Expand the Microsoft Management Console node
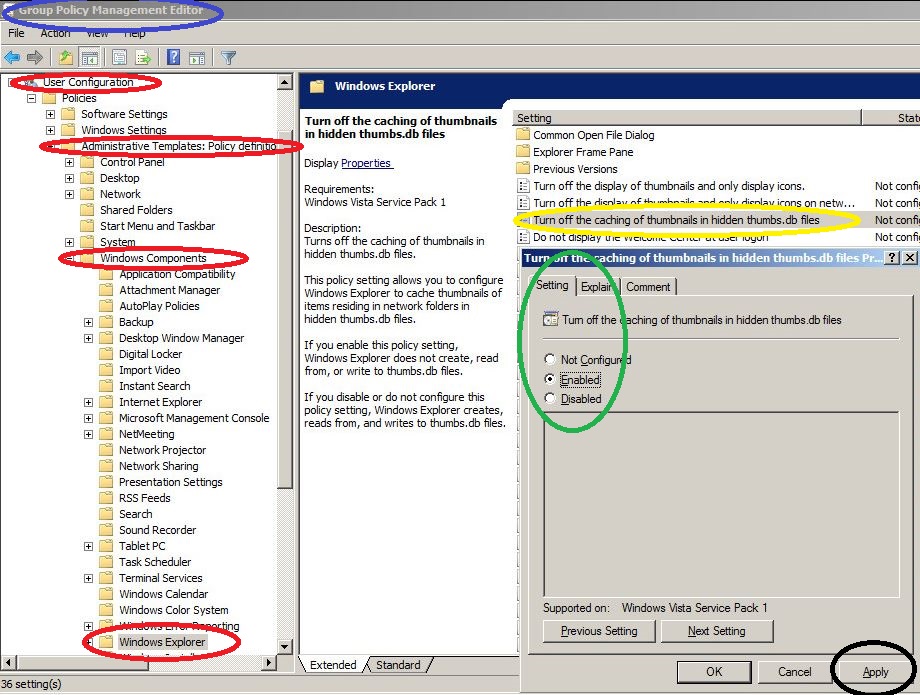This screenshot has height=695, width=920. pos(88,418)
